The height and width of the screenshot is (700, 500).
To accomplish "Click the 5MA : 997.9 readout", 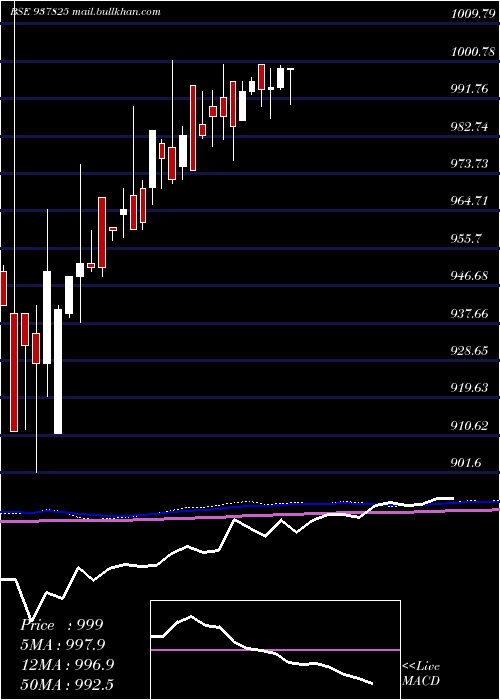I will tap(65, 645).
